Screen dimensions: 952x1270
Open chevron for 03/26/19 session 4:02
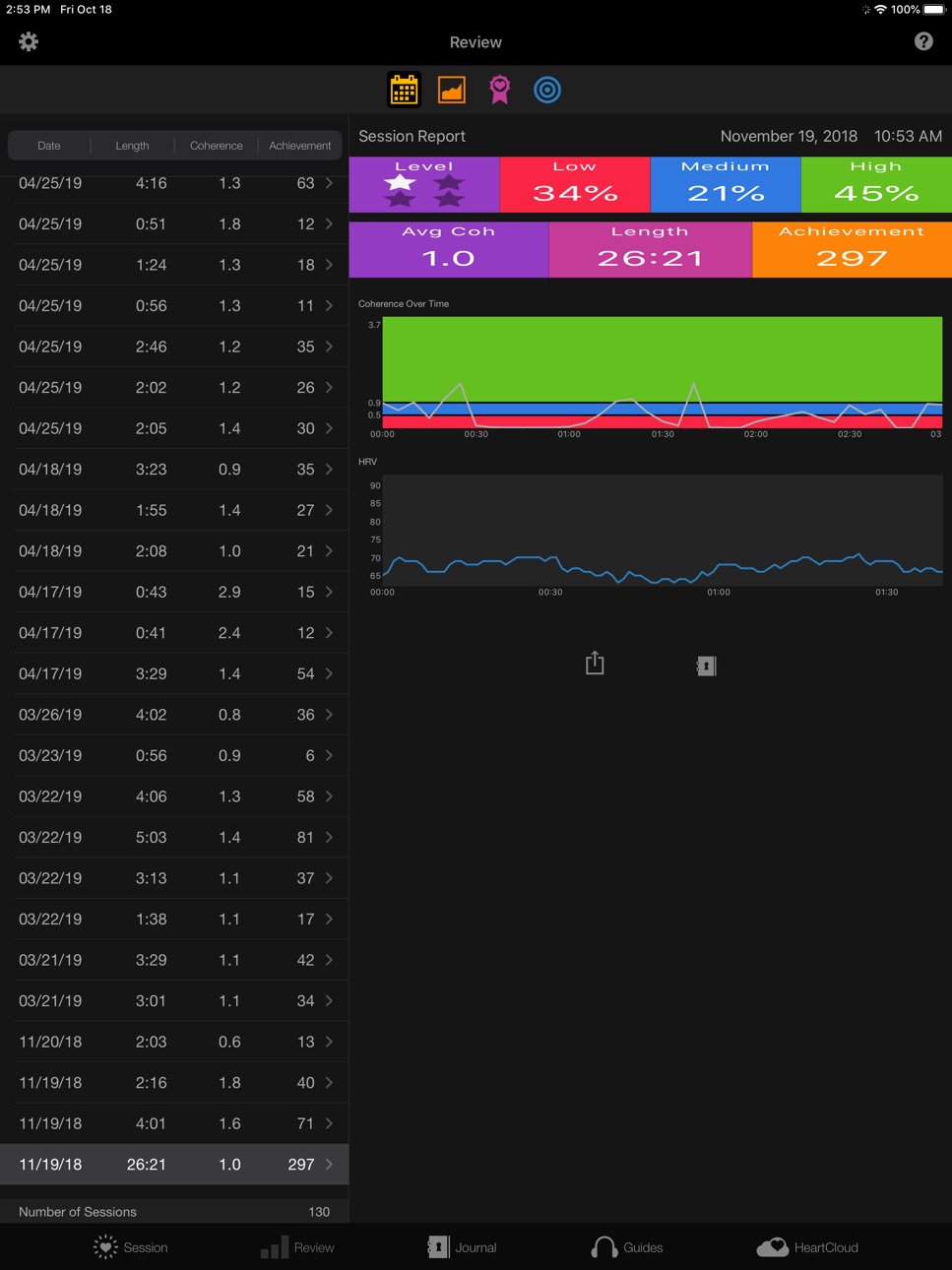(329, 715)
